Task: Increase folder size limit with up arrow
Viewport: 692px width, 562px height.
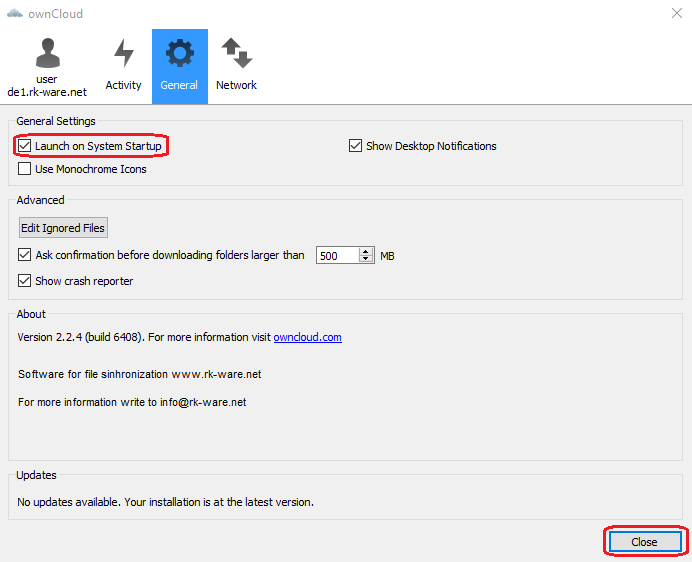Action: tap(366, 252)
